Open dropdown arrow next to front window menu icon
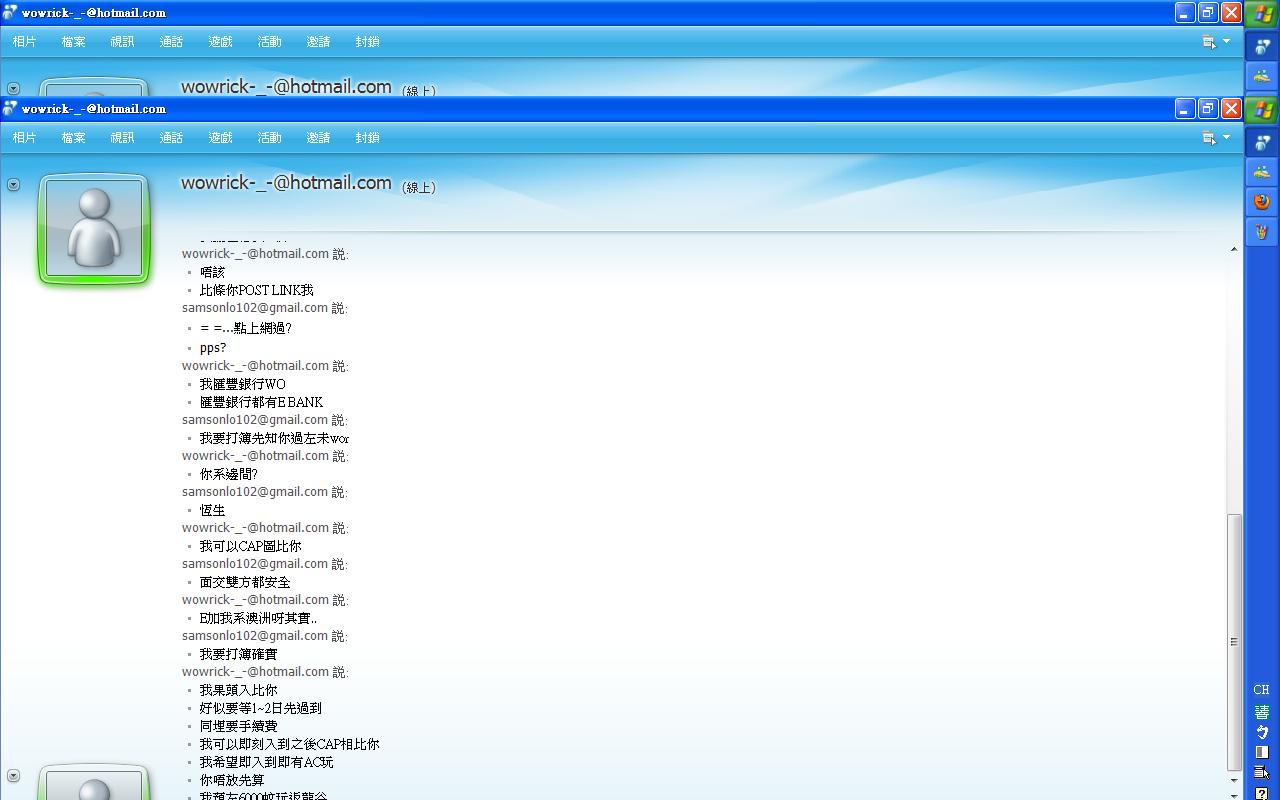The image size is (1280, 800). (1227, 138)
